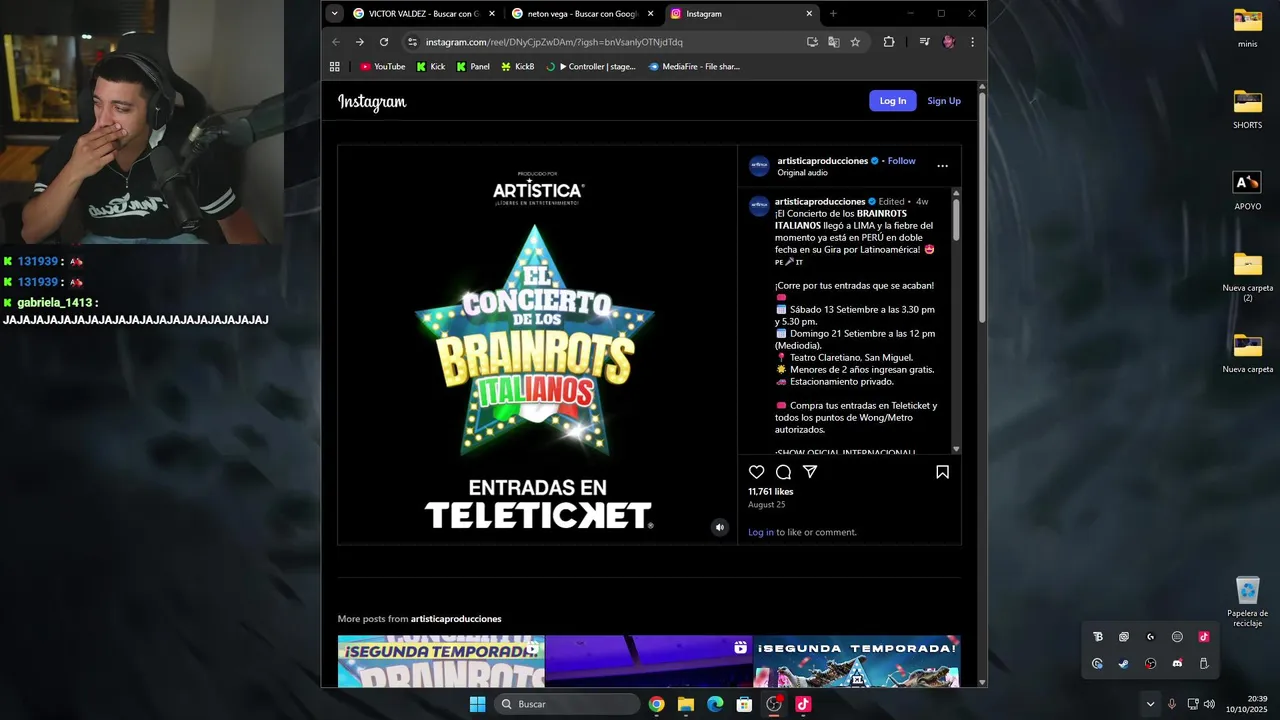This screenshot has width=1280, height=720.
Task: Click the 11,761 likes count
Action: [x=771, y=492]
